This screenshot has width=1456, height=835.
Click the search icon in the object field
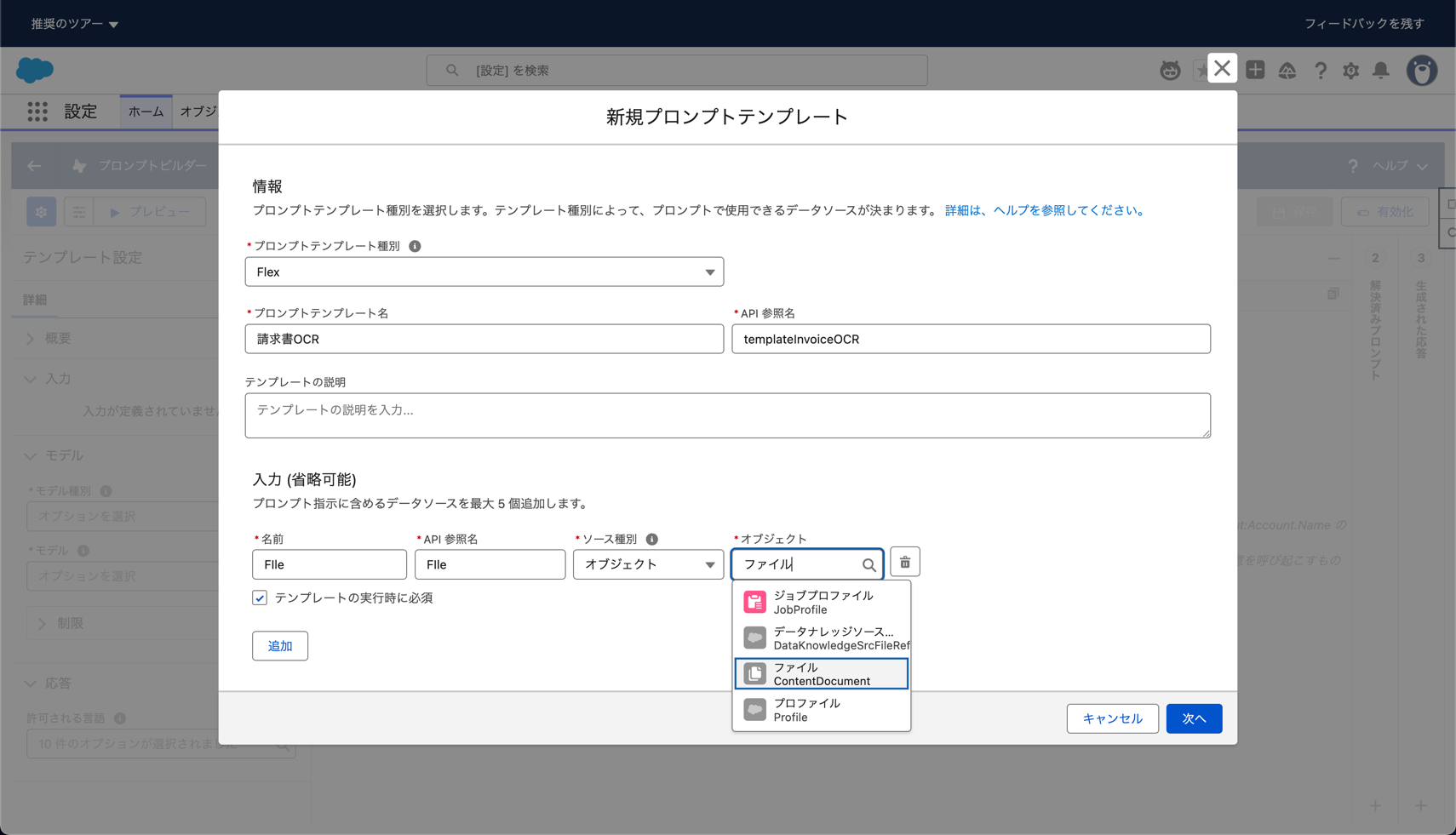pyautogui.click(x=868, y=565)
